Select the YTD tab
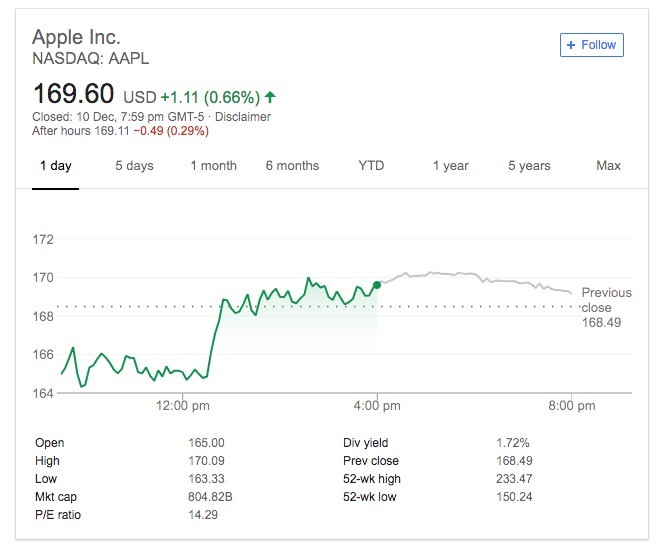The image size is (665, 555). (371, 166)
